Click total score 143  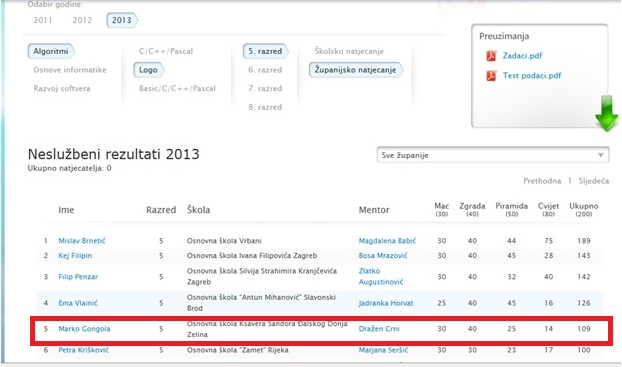tap(584, 256)
